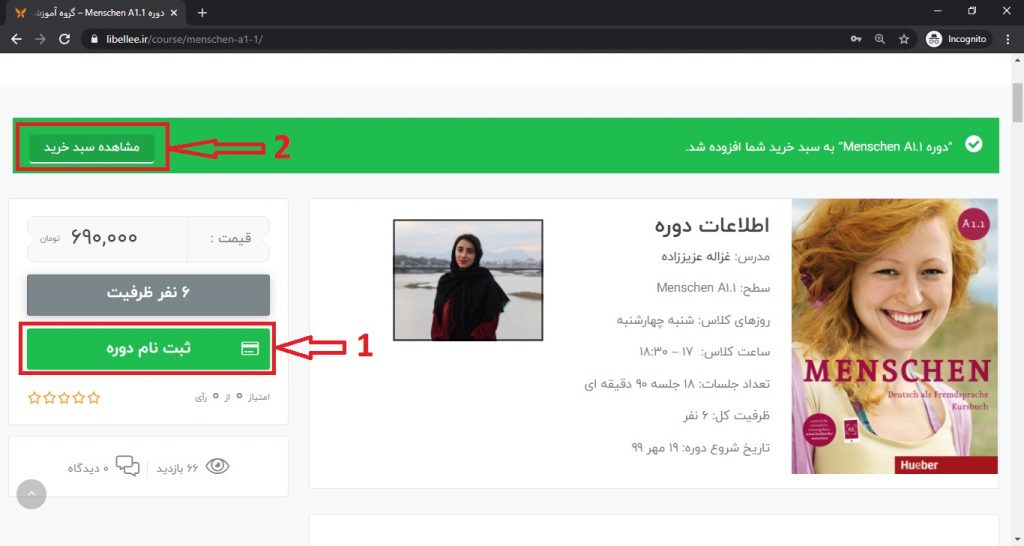The width and height of the screenshot is (1024, 546).
Task: Click the ۰ دیدگاه comments count text
Action: point(88,468)
